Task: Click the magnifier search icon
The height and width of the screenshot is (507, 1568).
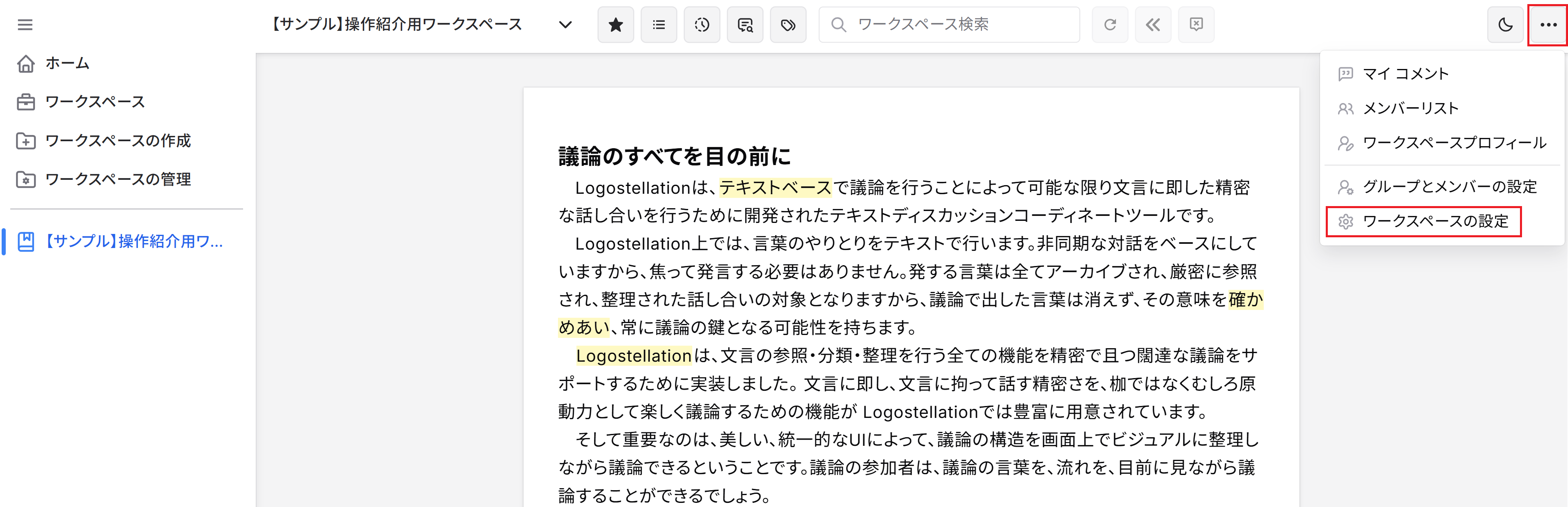Action: coord(838,24)
